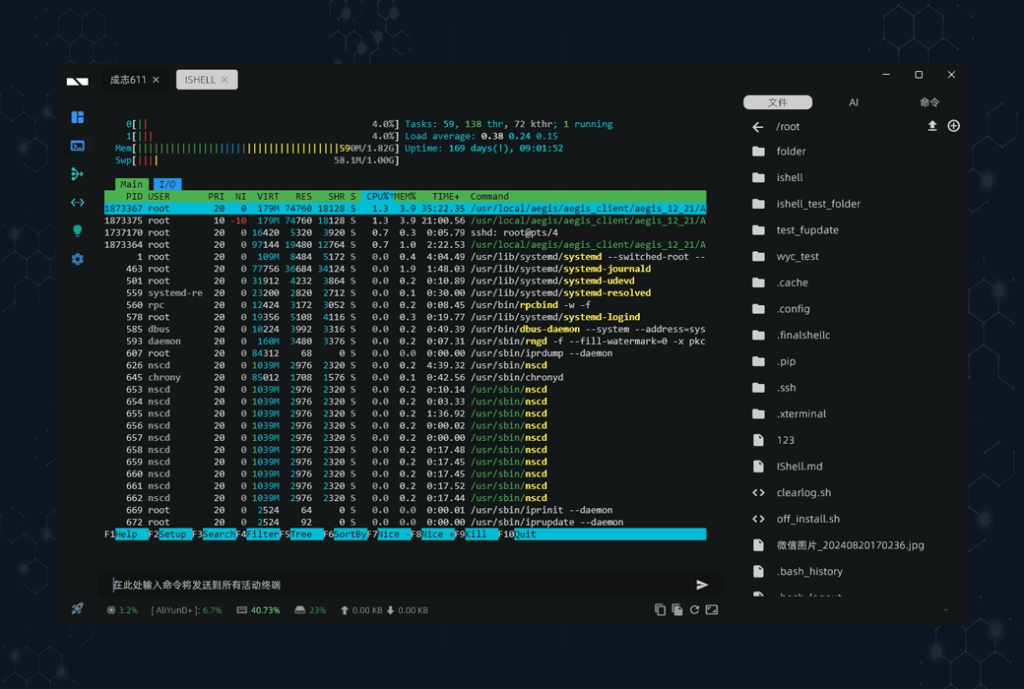Image resolution: width=1024 pixels, height=689 pixels.
Task: Click the paste icon in bottom toolbar
Action: [x=677, y=609]
